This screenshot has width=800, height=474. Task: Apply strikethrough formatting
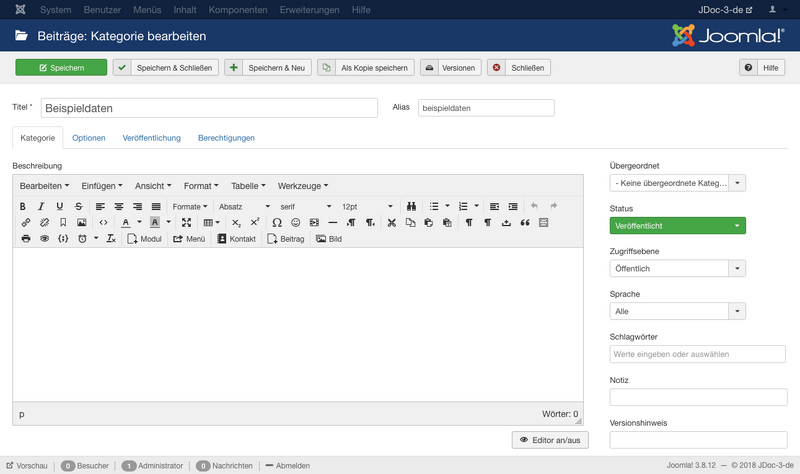point(78,206)
